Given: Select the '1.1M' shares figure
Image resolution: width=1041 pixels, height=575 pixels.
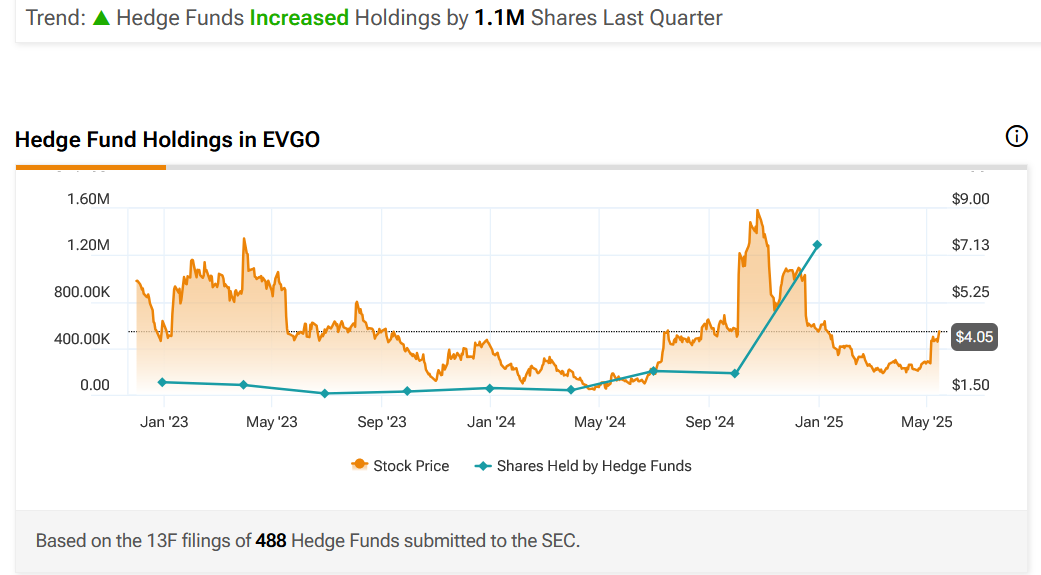Looking at the screenshot, I should (x=499, y=18).
